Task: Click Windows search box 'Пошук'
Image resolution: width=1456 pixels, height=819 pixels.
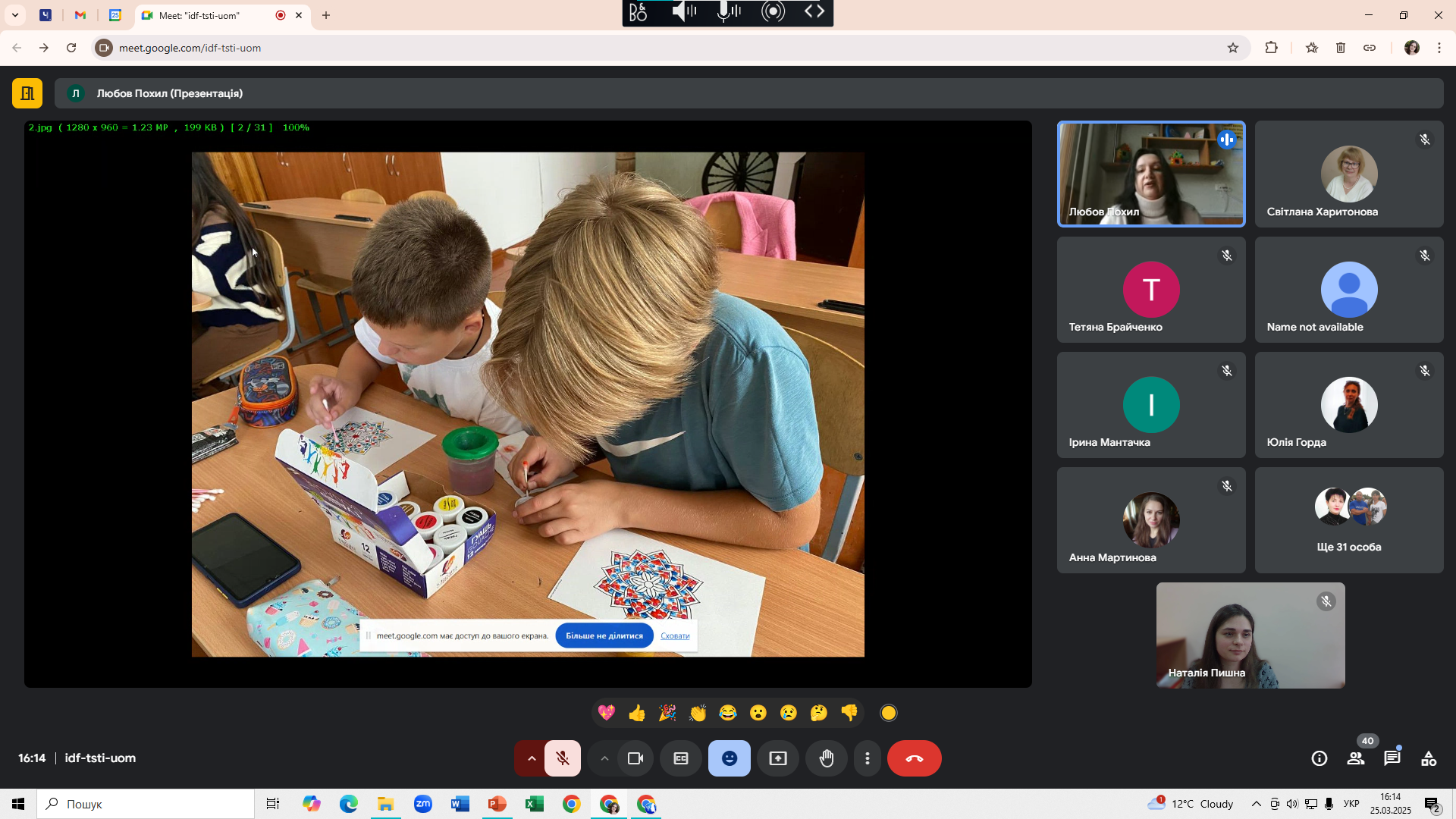Action: click(146, 804)
